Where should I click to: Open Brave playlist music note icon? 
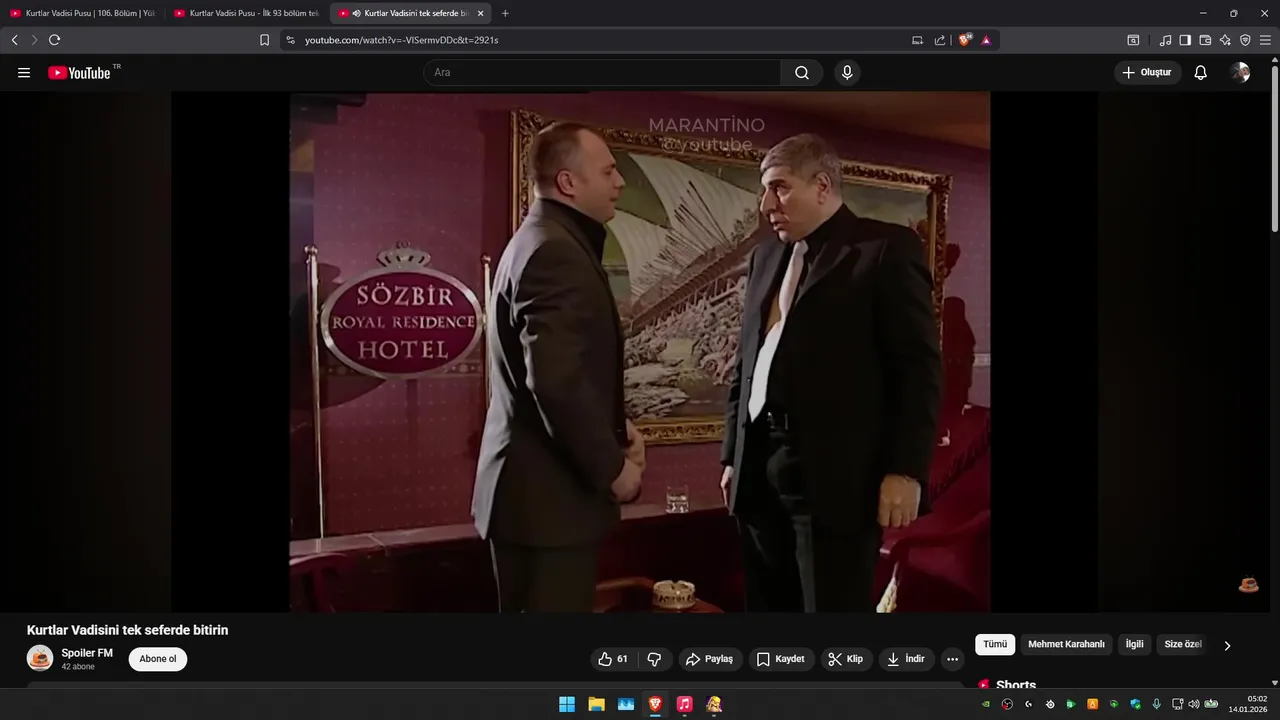coord(1165,40)
